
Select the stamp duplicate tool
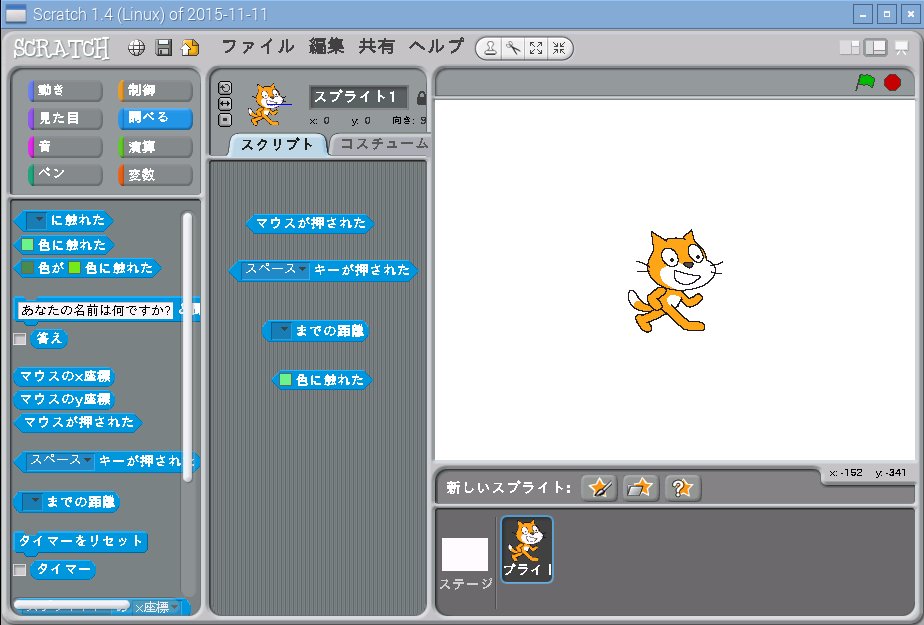[490, 48]
